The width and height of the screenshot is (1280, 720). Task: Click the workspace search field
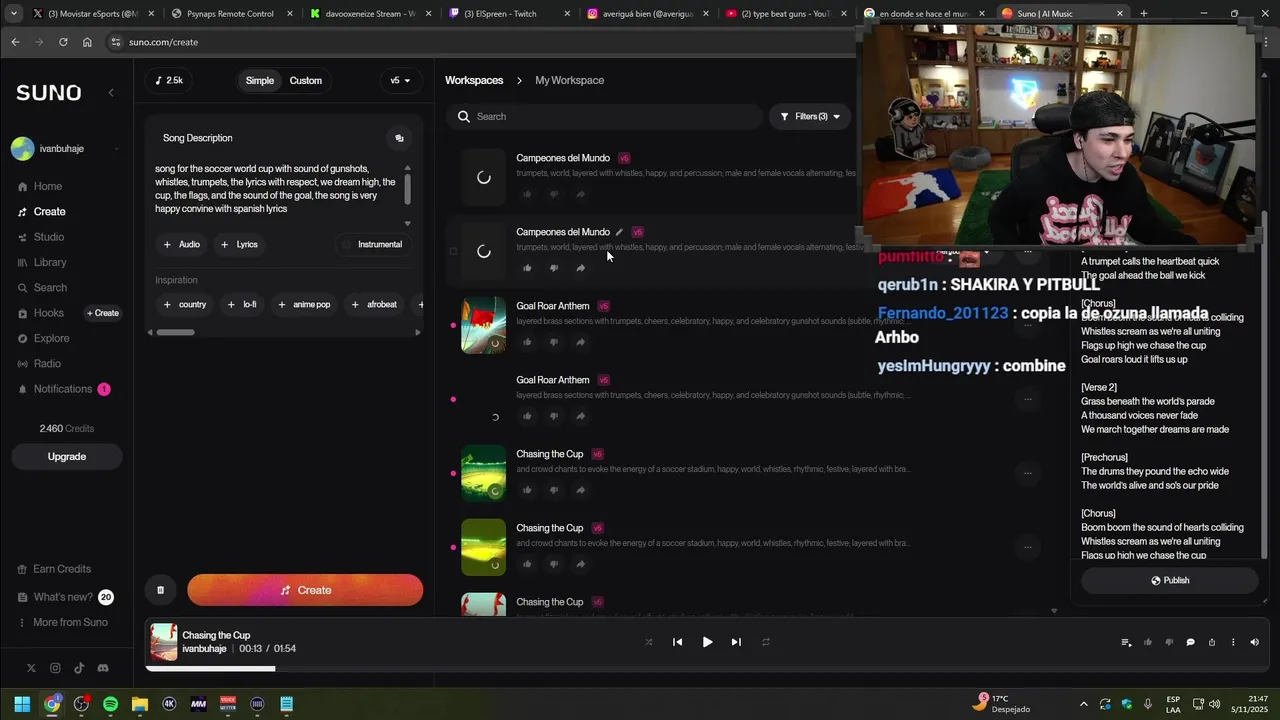[605, 117]
